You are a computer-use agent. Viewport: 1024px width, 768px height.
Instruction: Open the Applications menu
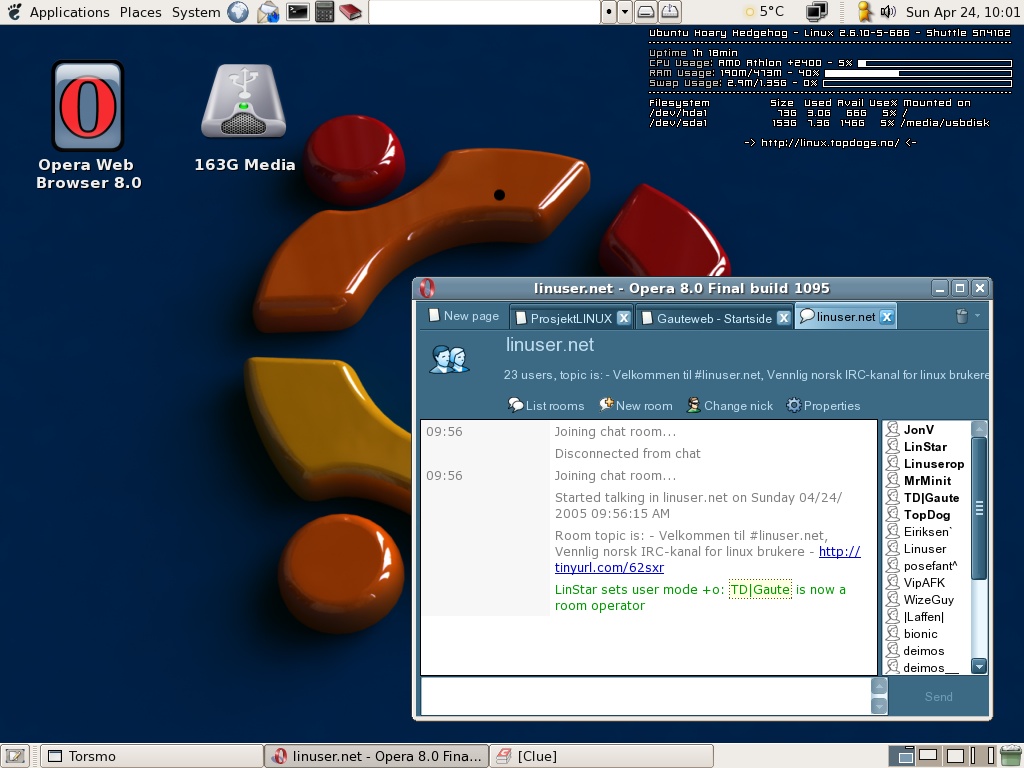coord(69,12)
